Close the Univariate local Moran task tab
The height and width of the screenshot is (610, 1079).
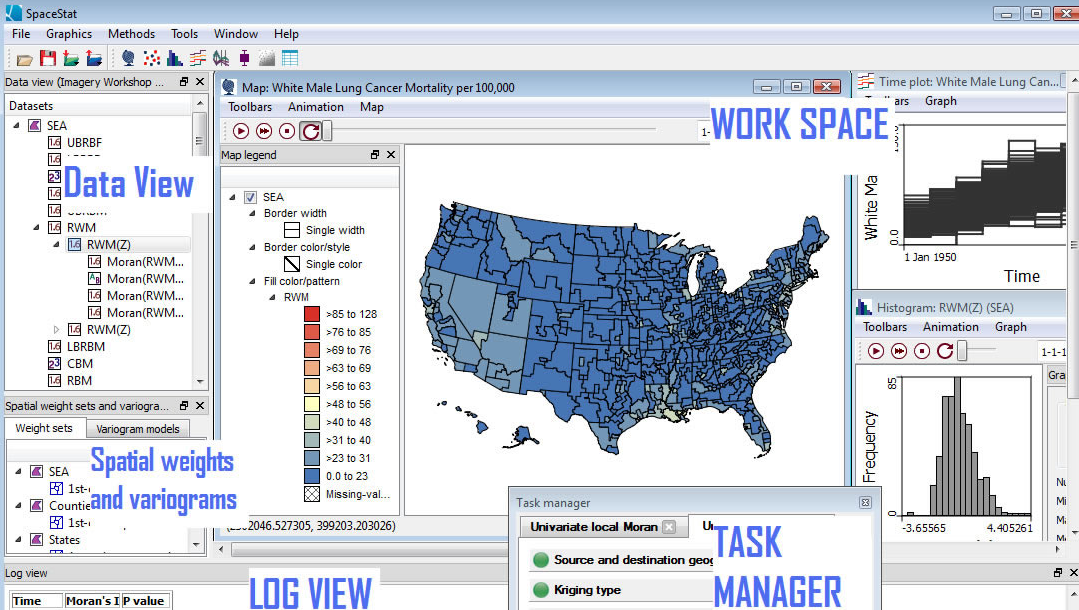coord(669,527)
